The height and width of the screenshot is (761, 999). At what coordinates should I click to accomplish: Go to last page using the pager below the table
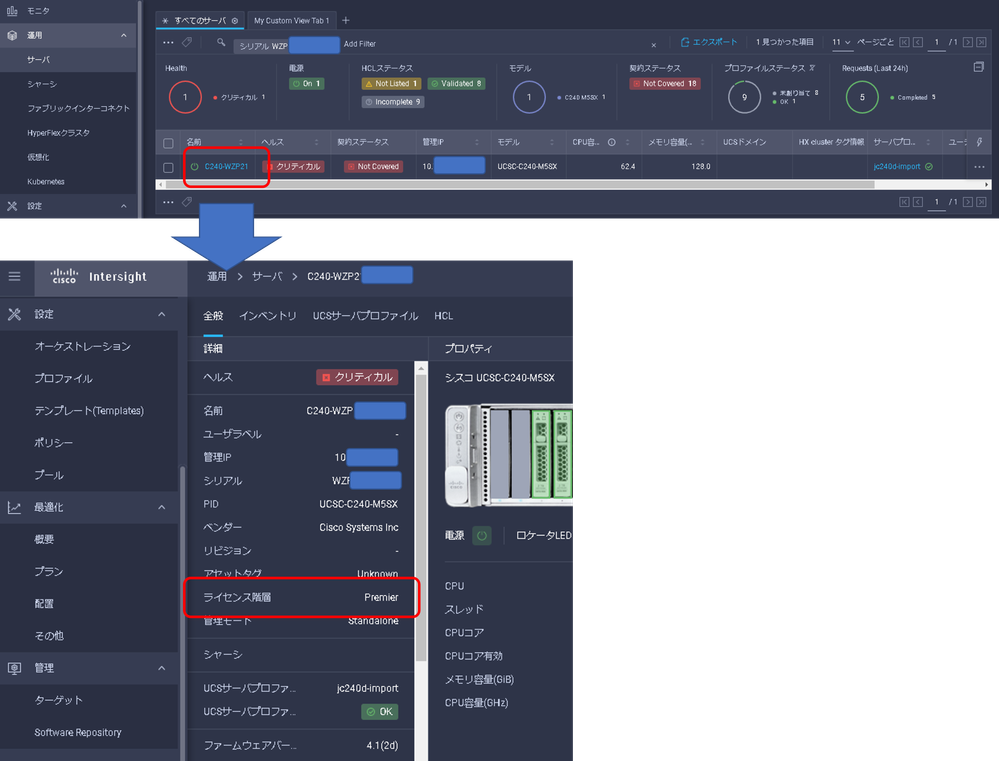[x=981, y=202]
